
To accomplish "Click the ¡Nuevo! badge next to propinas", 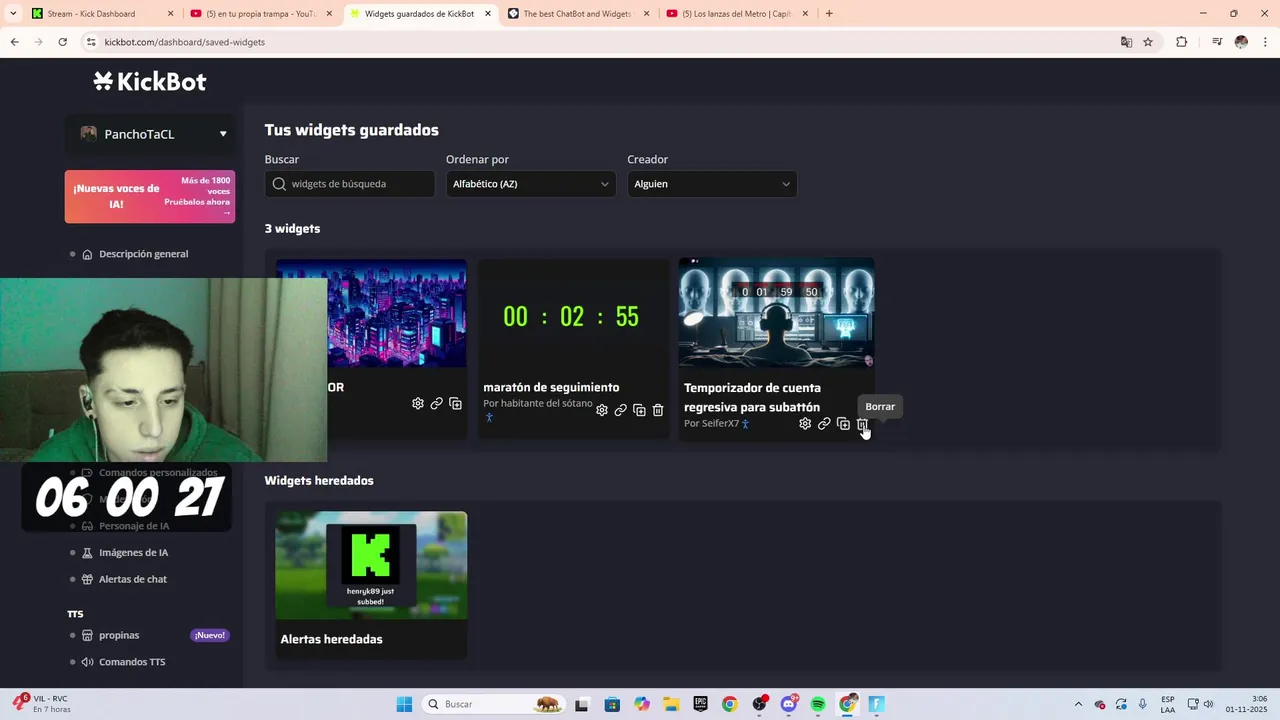I will [x=210, y=635].
